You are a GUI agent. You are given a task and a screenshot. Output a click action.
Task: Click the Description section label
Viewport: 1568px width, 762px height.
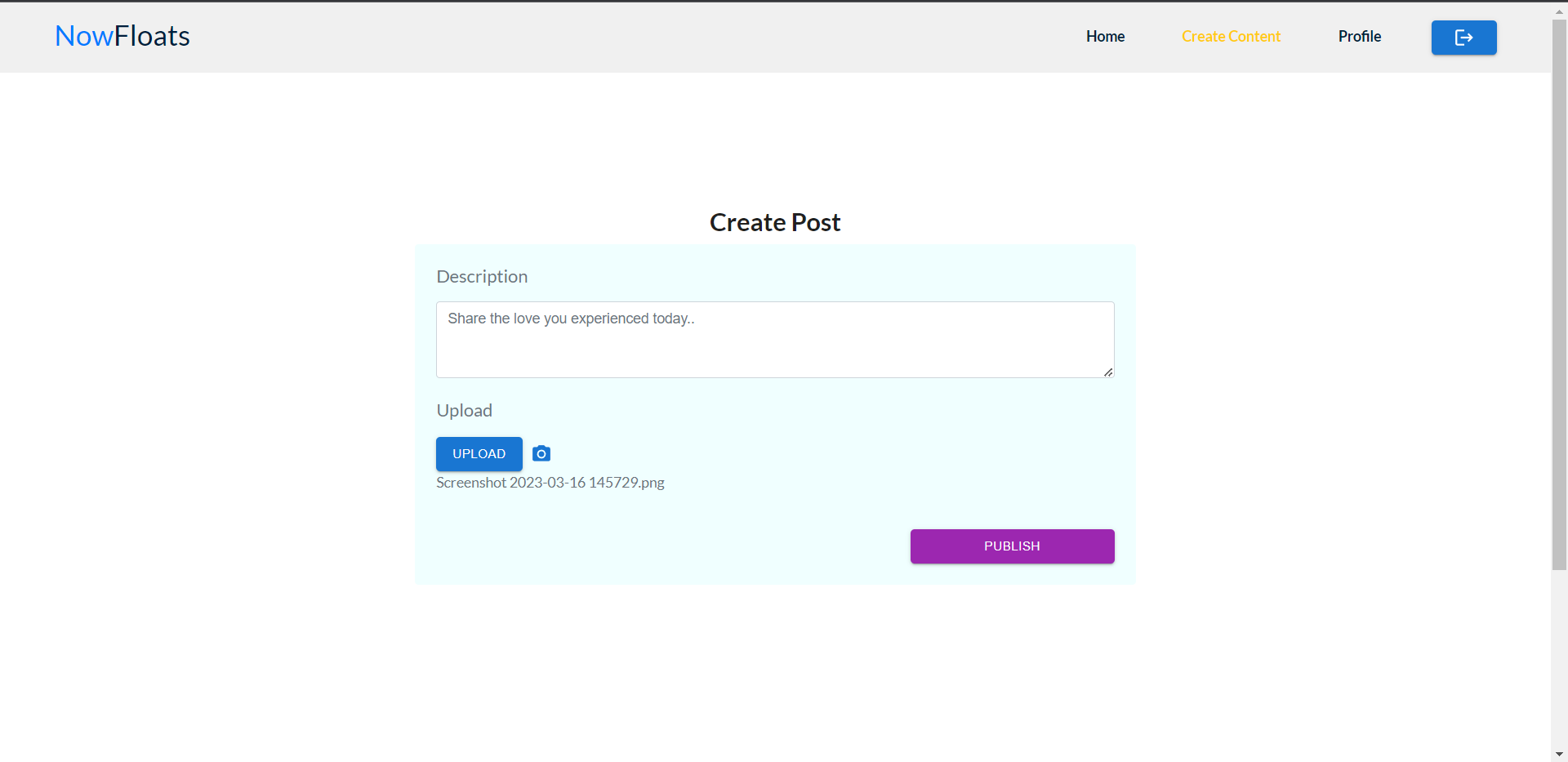point(482,276)
